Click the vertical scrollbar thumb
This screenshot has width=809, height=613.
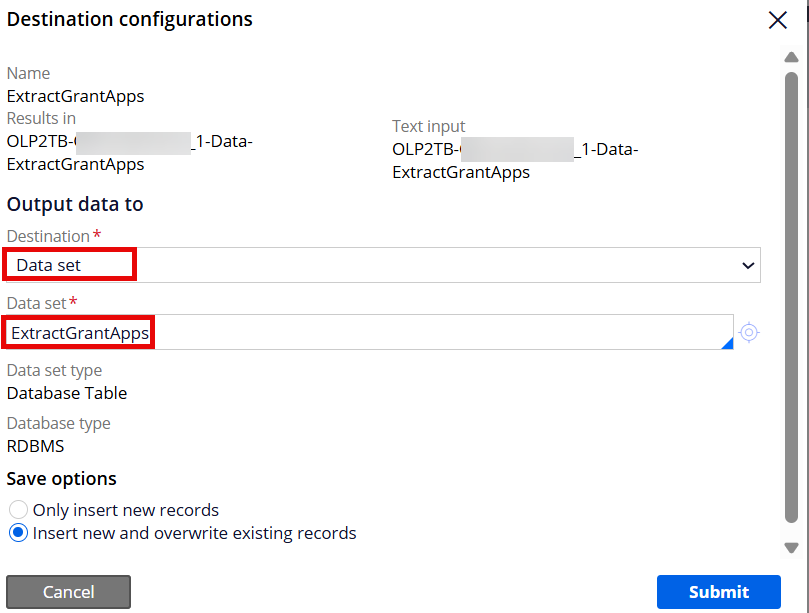pos(791,298)
